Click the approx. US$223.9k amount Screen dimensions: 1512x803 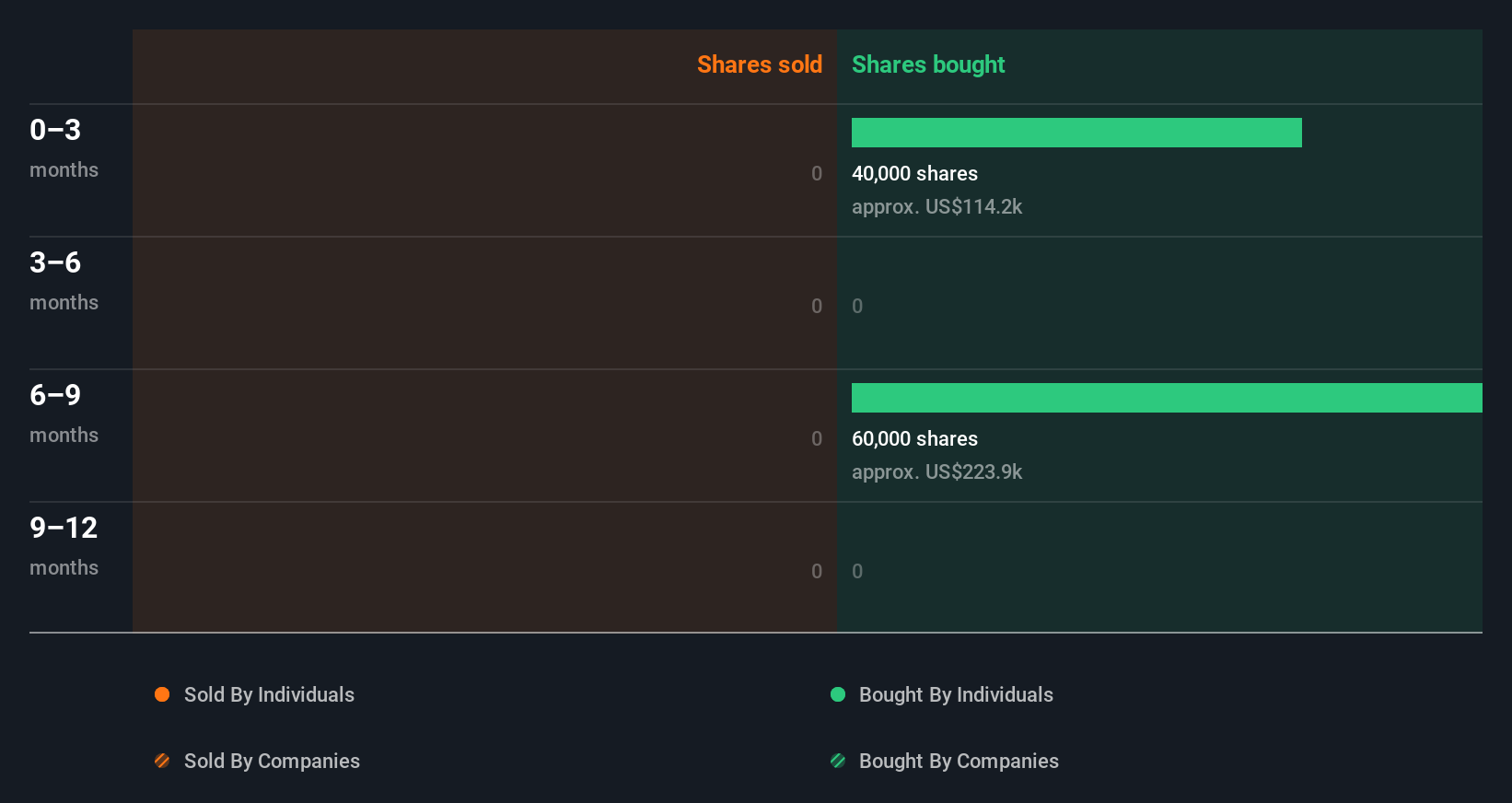[x=936, y=472]
